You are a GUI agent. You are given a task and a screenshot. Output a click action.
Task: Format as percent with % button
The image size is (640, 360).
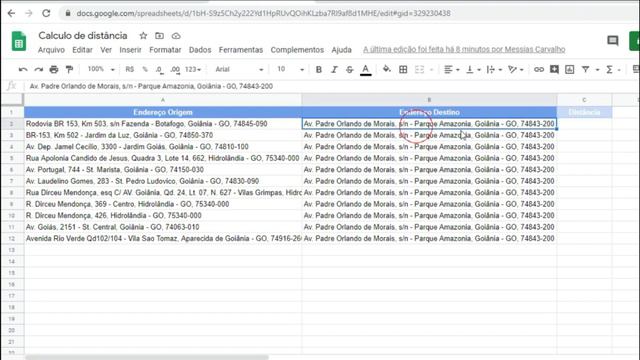[x=145, y=69]
